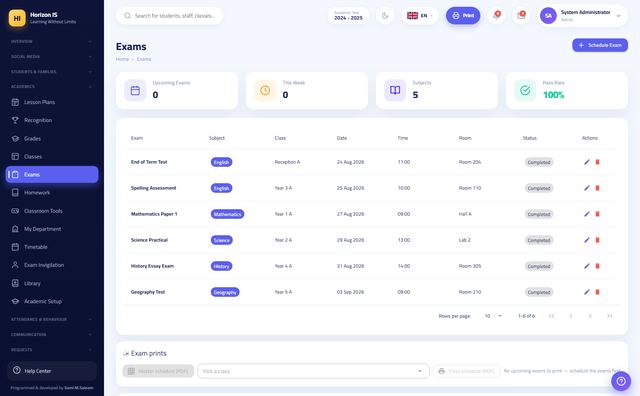This screenshot has width=640, height=396.
Task: Open Library in the sidebar
Action: (x=52, y=283)
